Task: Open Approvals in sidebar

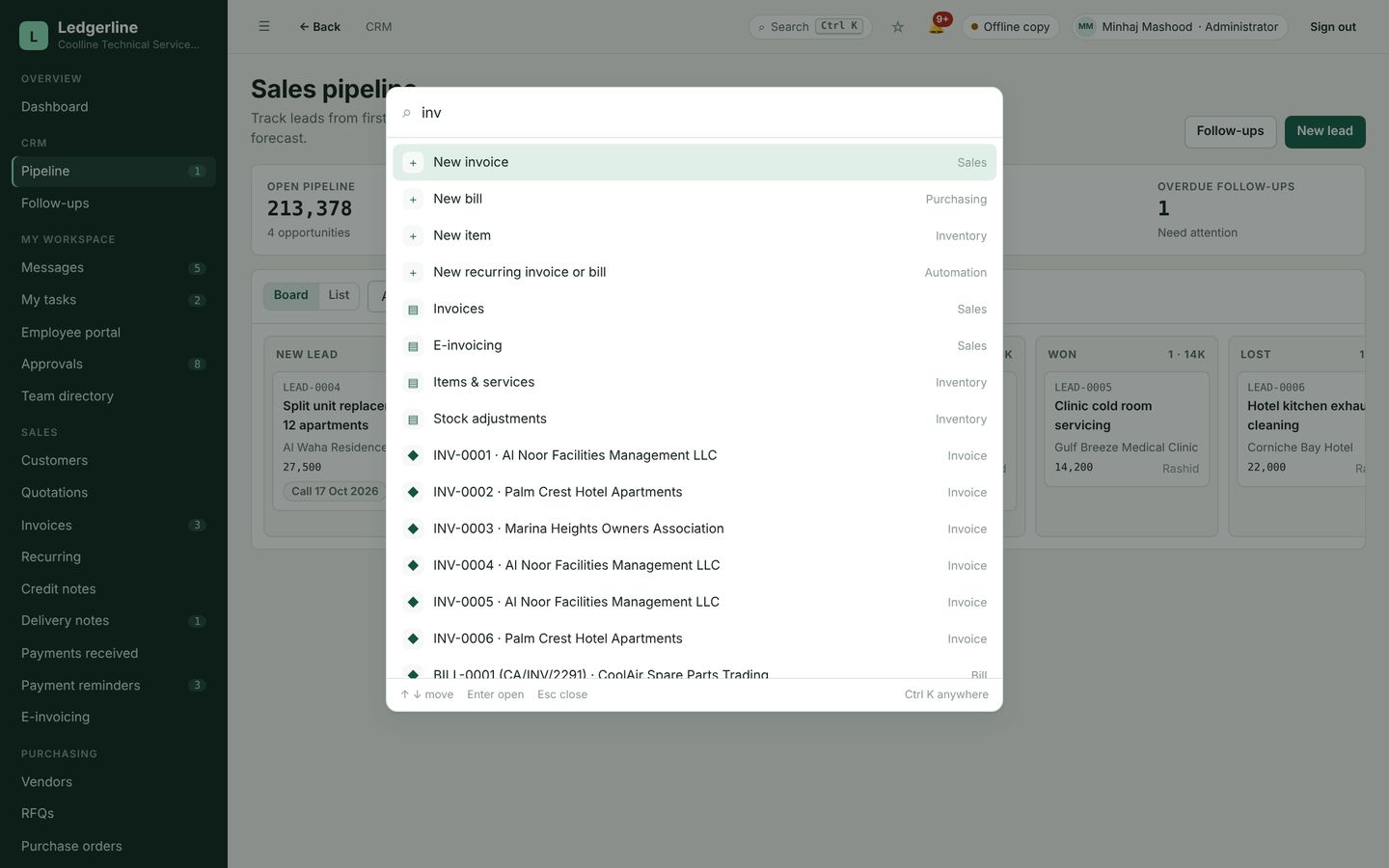Action: pyautogui.click(x=114, y=365)
